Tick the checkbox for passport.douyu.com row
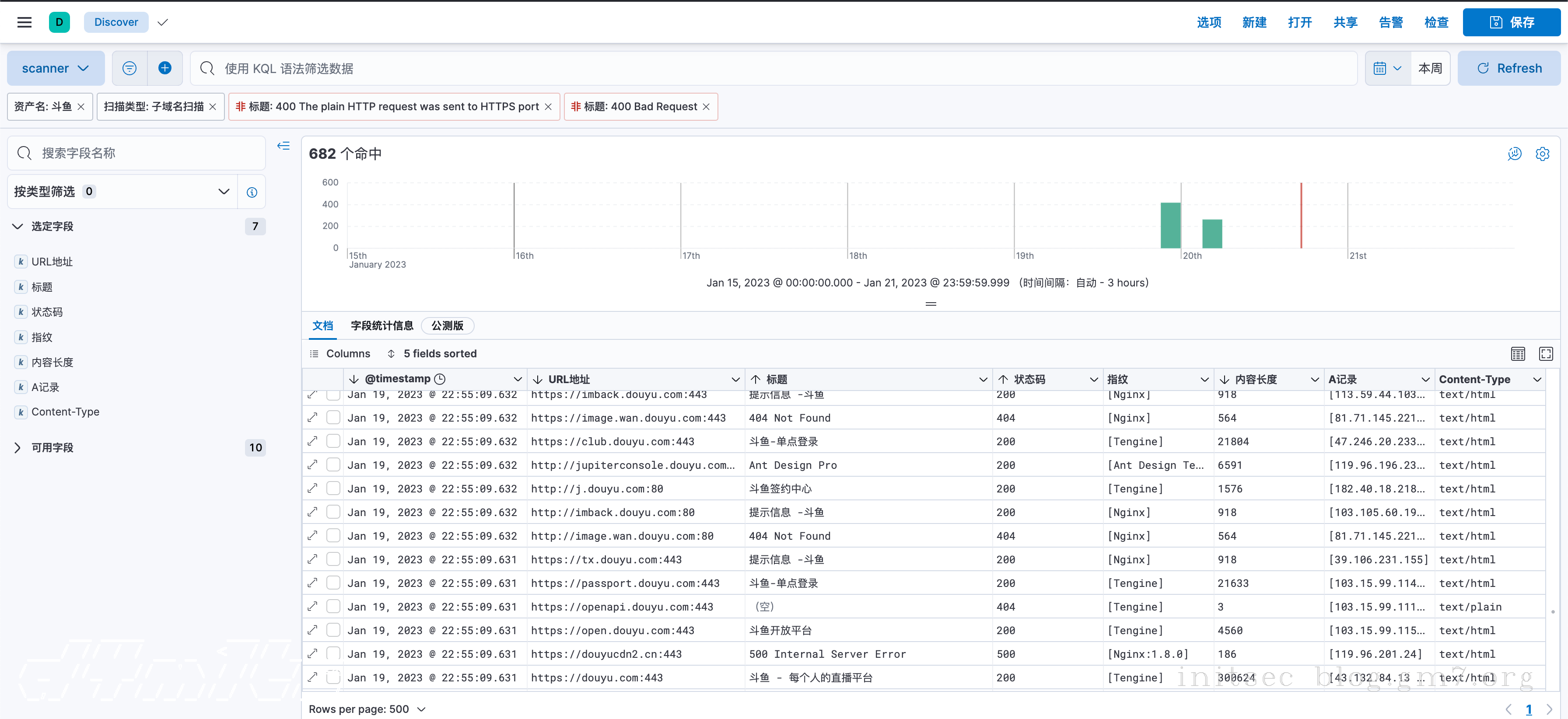Viewport: 1568px width, 719px height. click(333, 582)
